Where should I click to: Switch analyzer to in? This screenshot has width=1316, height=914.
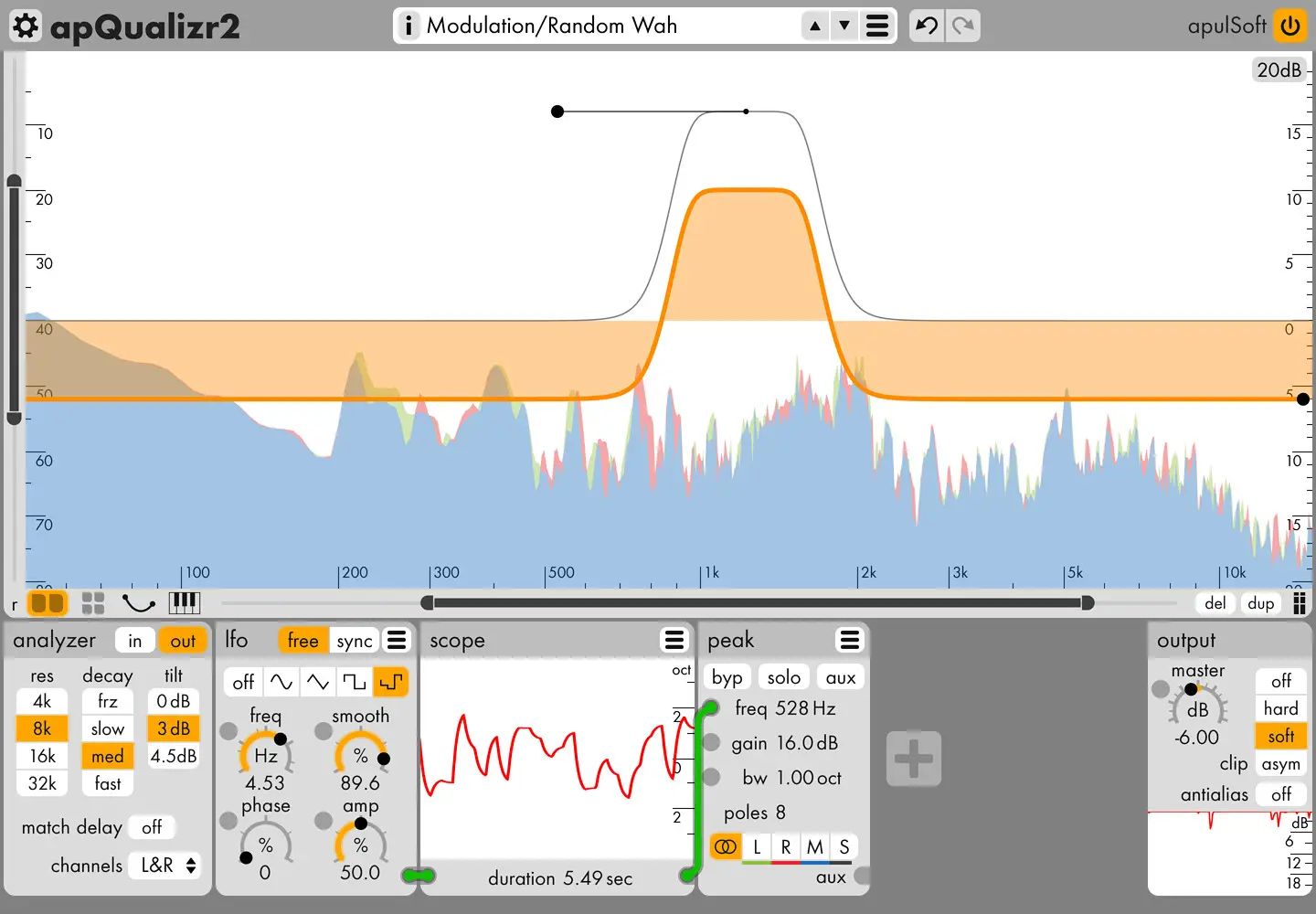(x=135, y=641)
